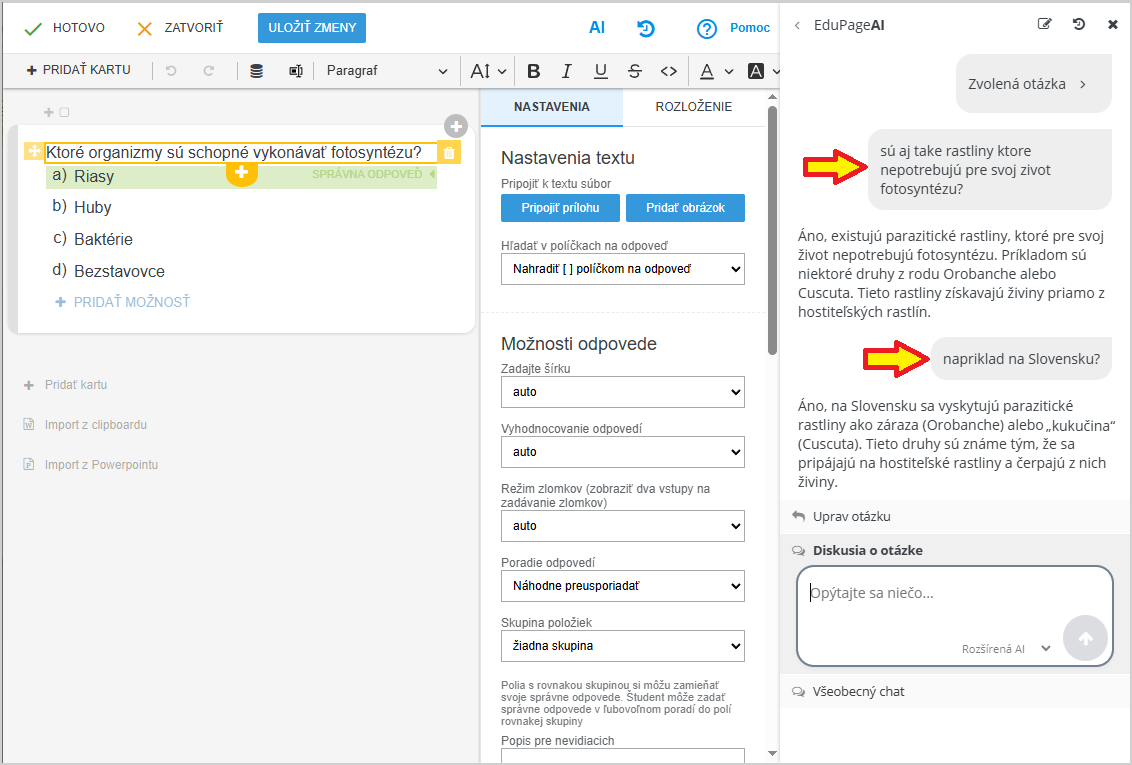Expand the text color dropdown arrow
This screenshot has width=1132, height=765.
[728, 71]
